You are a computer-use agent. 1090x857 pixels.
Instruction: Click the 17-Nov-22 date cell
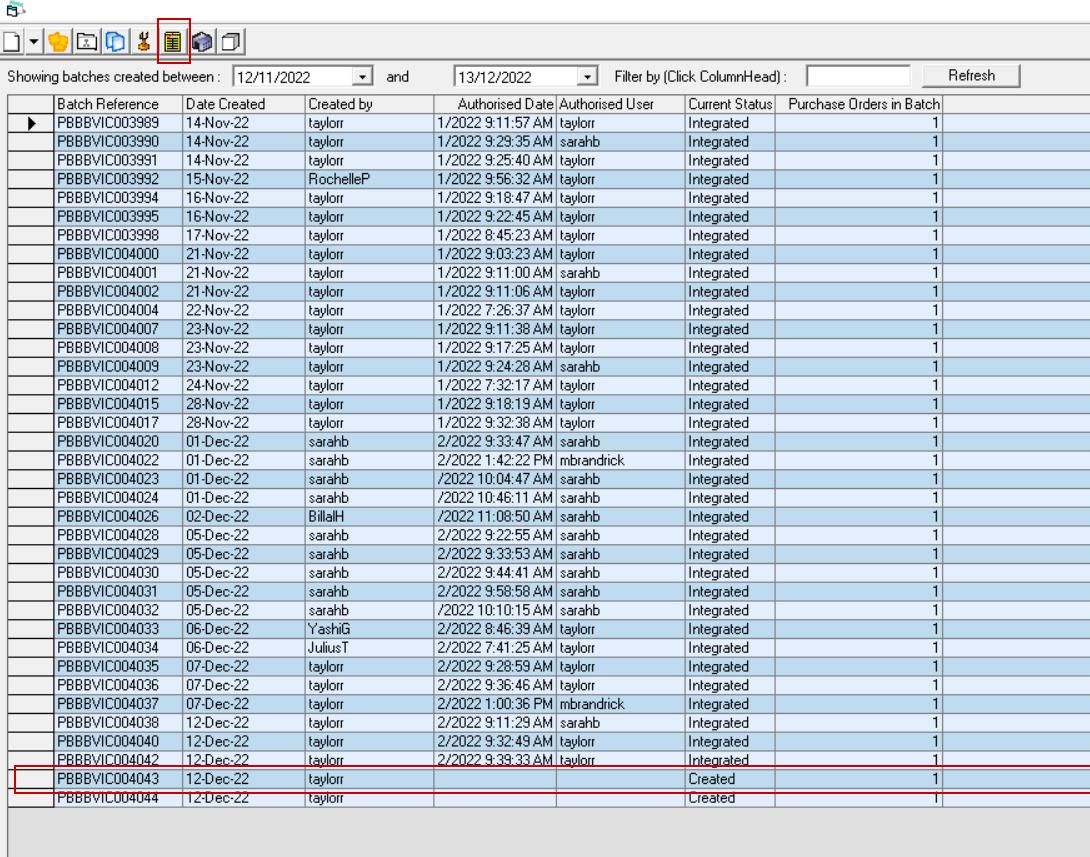pos(244,236)
